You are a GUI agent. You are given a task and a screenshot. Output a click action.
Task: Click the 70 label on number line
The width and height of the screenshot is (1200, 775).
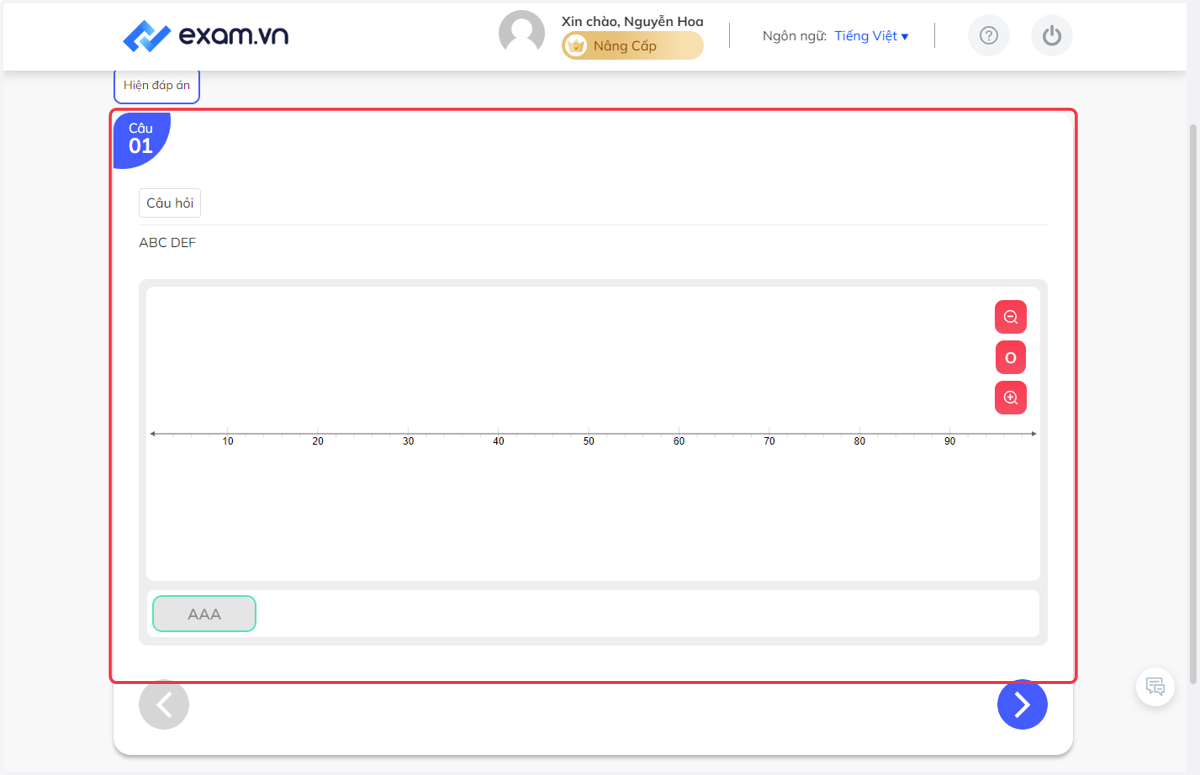[x=769, y=441]
